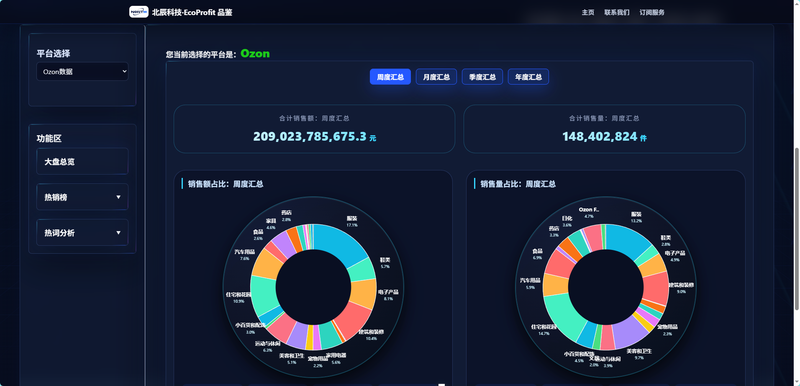Expand the 热词分析 menu arrow
Image resolution: width=800 pixels, height=386 pixels.
click(x=118, y=233)
